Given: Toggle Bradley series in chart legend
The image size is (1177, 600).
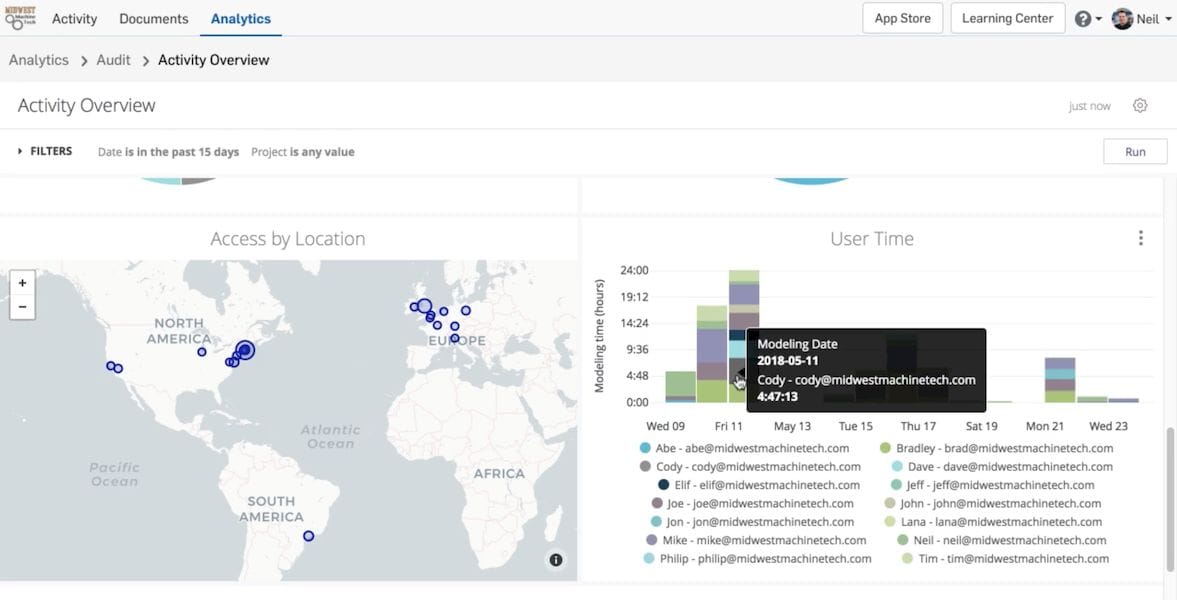Looking at the screenshot, I should click(x=973, y=448).
